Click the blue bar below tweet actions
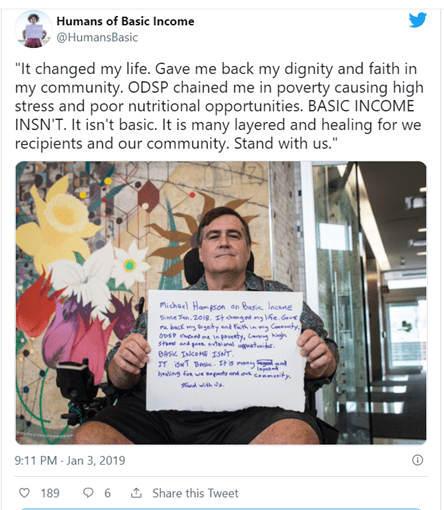This screenshot has height=510, width=444. (x=221, y=509)
